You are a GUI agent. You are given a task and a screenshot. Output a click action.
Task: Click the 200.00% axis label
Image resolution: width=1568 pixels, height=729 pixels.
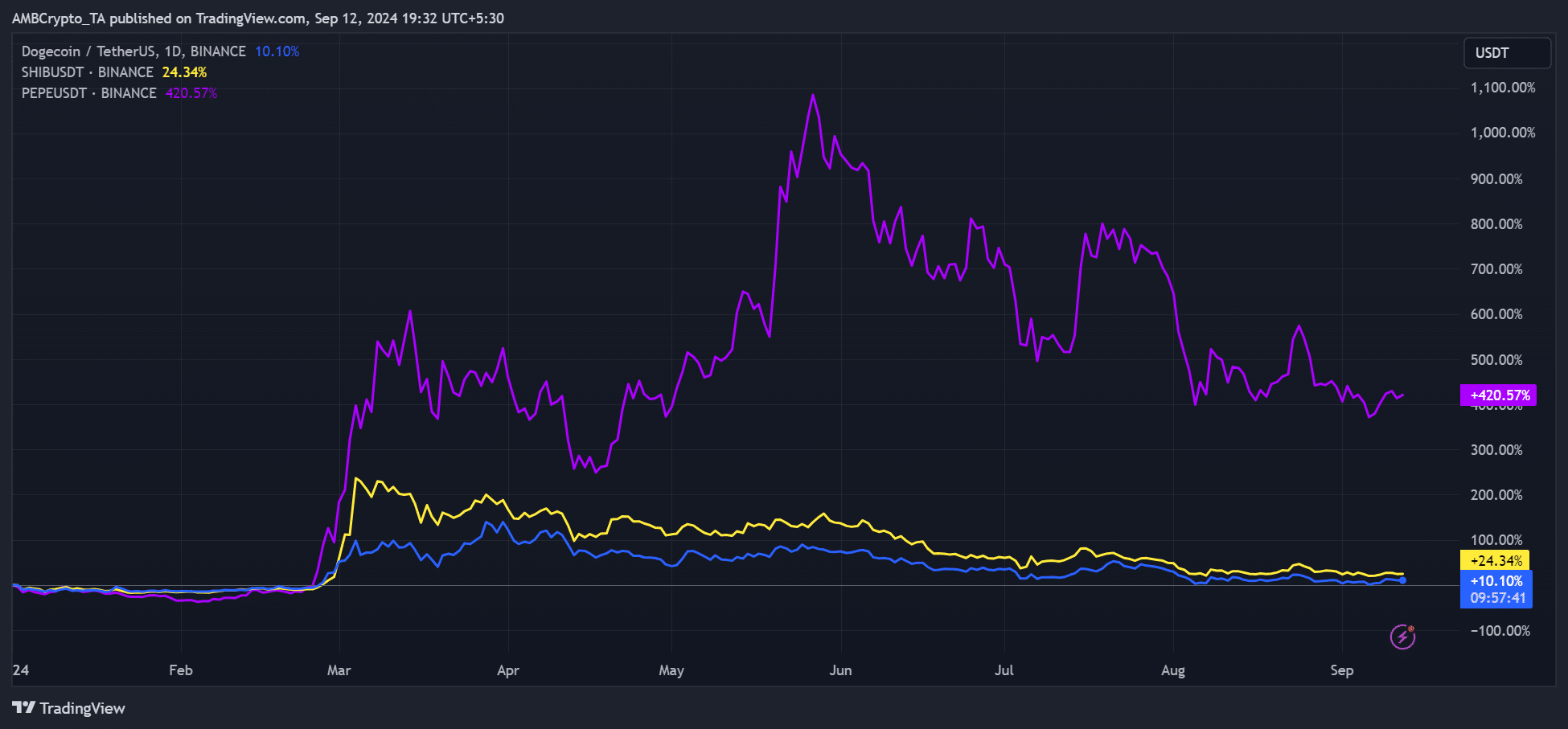(1496, 494)
